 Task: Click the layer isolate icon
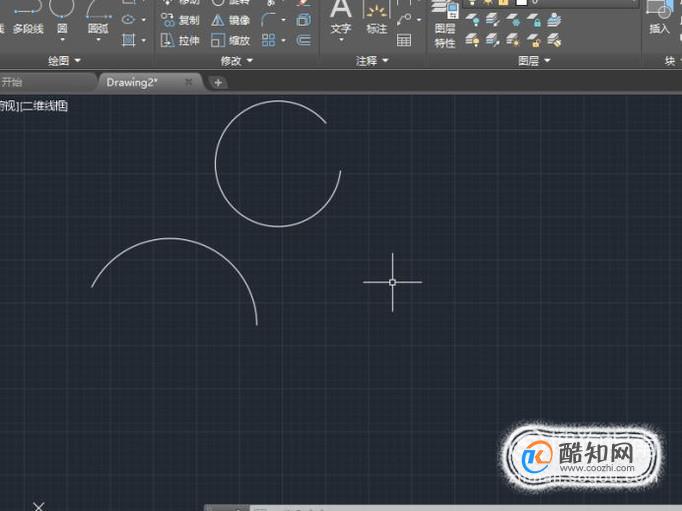click(493, 20)
